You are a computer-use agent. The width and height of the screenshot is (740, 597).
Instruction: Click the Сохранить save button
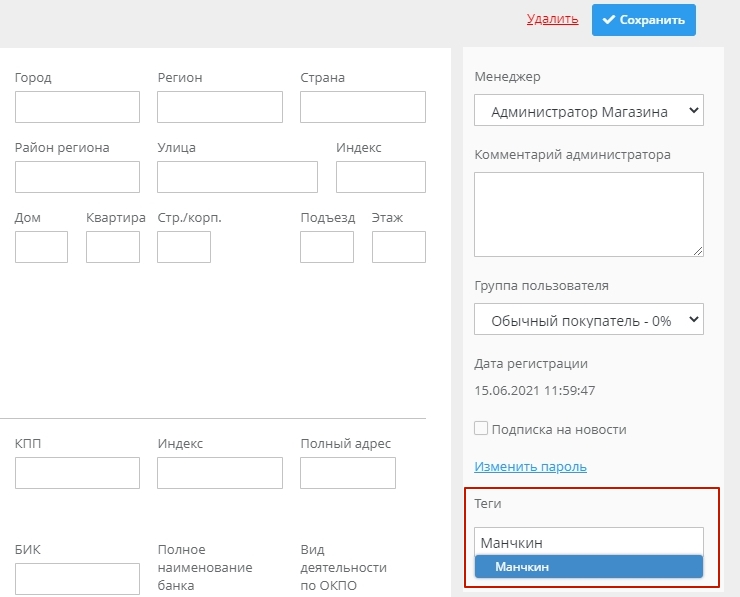pos(643,20)
